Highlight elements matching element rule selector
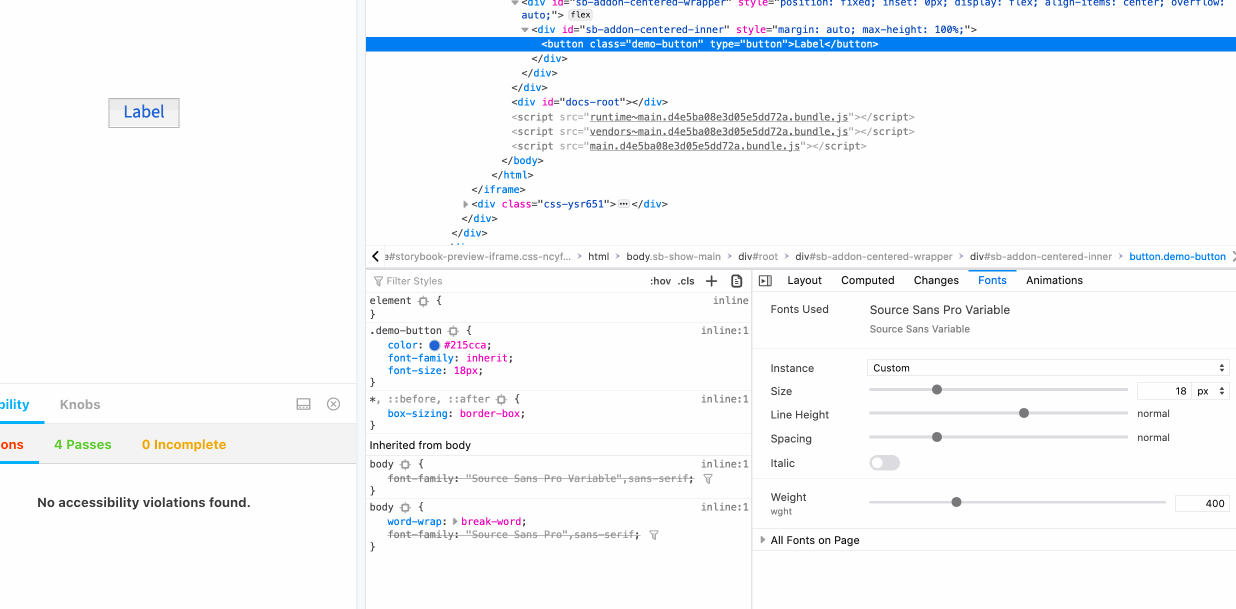Screen dimensions: 1236x609 (x=423, y=301)
